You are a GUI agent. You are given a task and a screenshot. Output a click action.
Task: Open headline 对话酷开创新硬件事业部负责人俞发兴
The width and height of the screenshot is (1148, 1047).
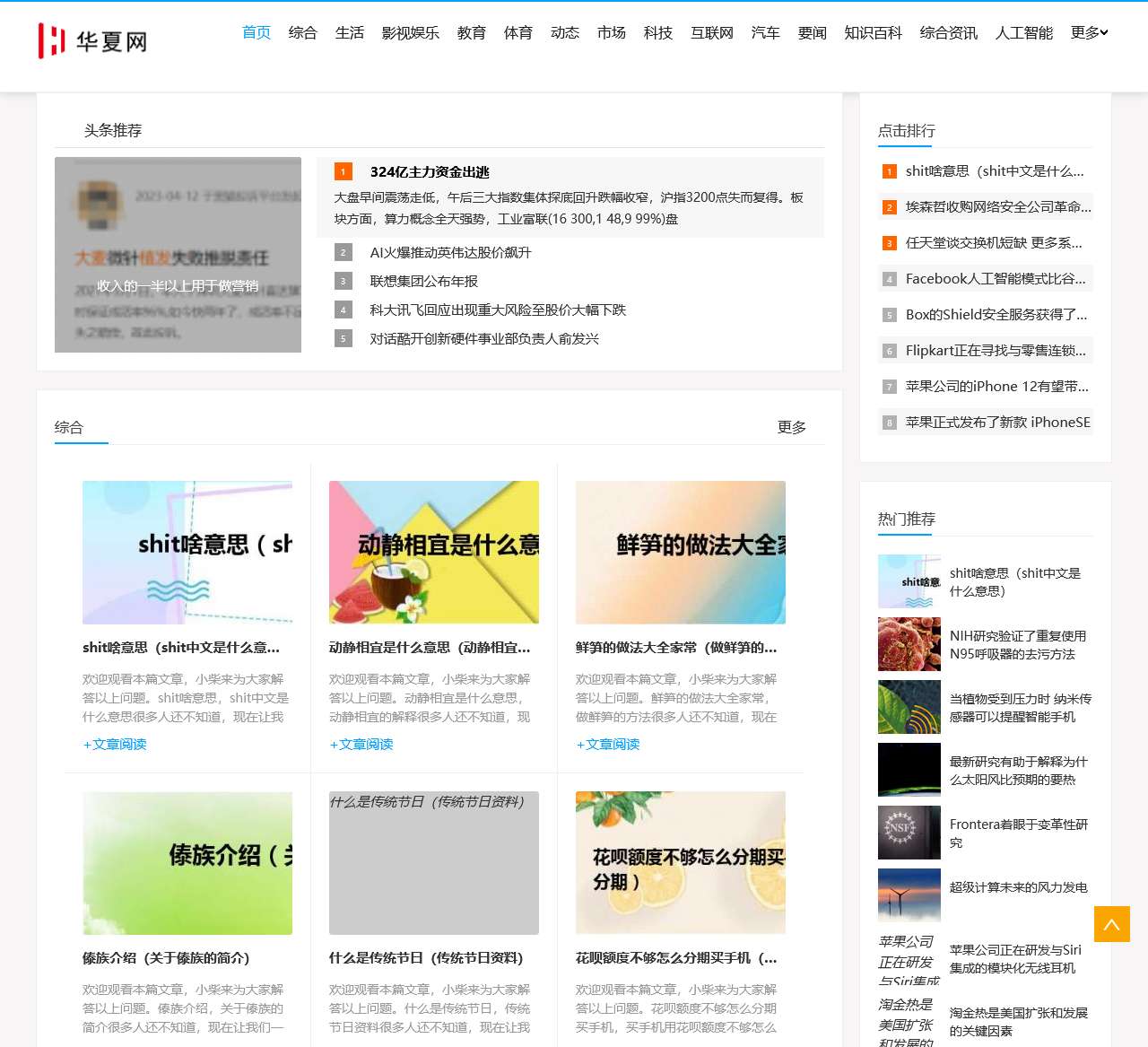[485, 338]
